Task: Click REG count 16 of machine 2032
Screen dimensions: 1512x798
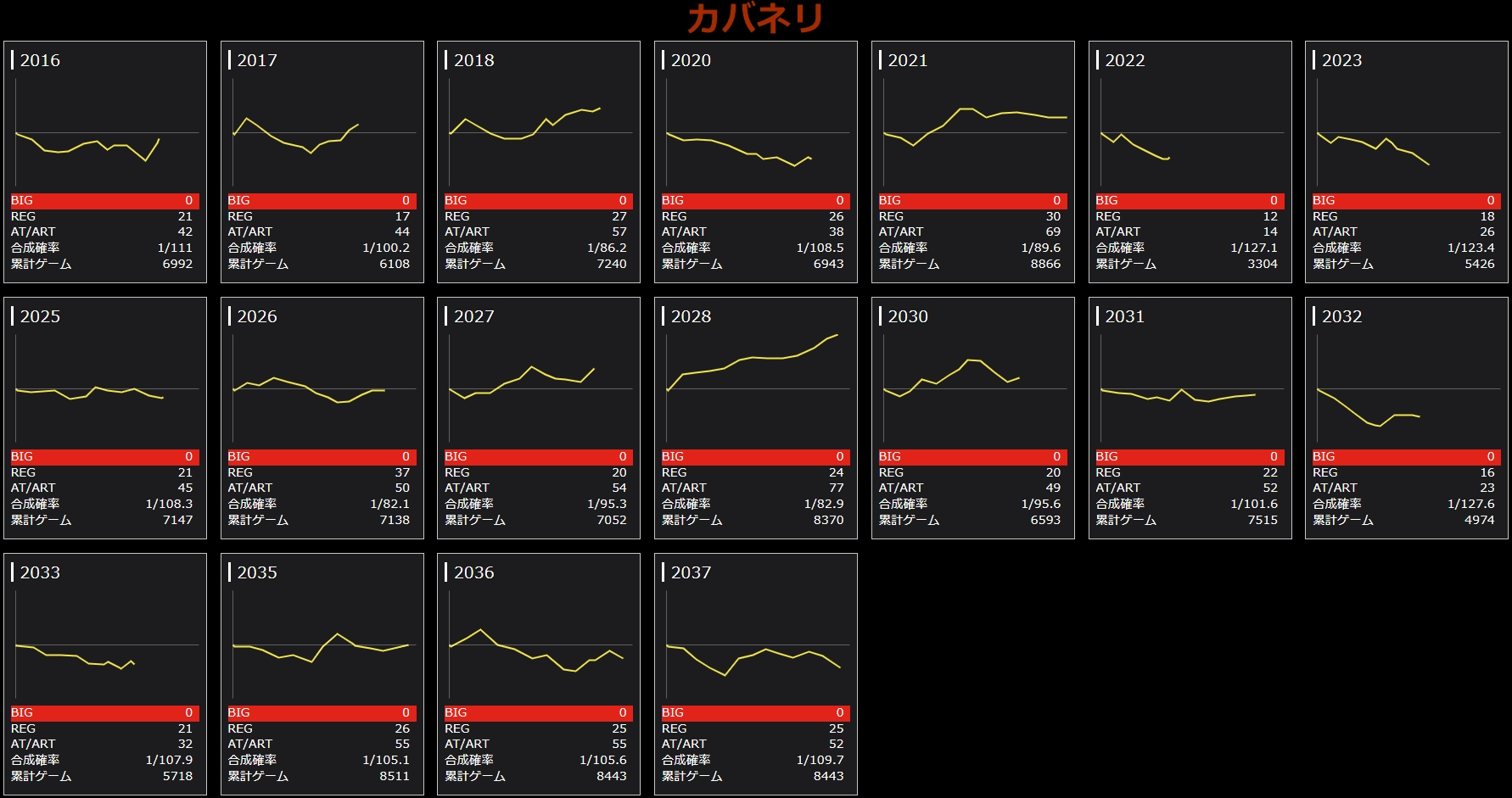Action: point(1487,472)
